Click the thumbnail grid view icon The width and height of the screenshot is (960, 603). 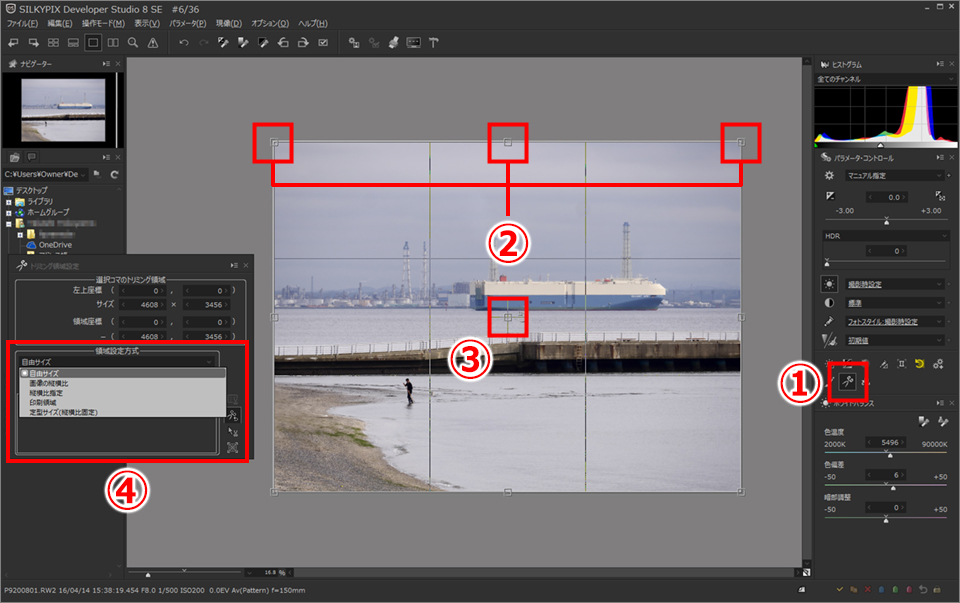point(54,43)
